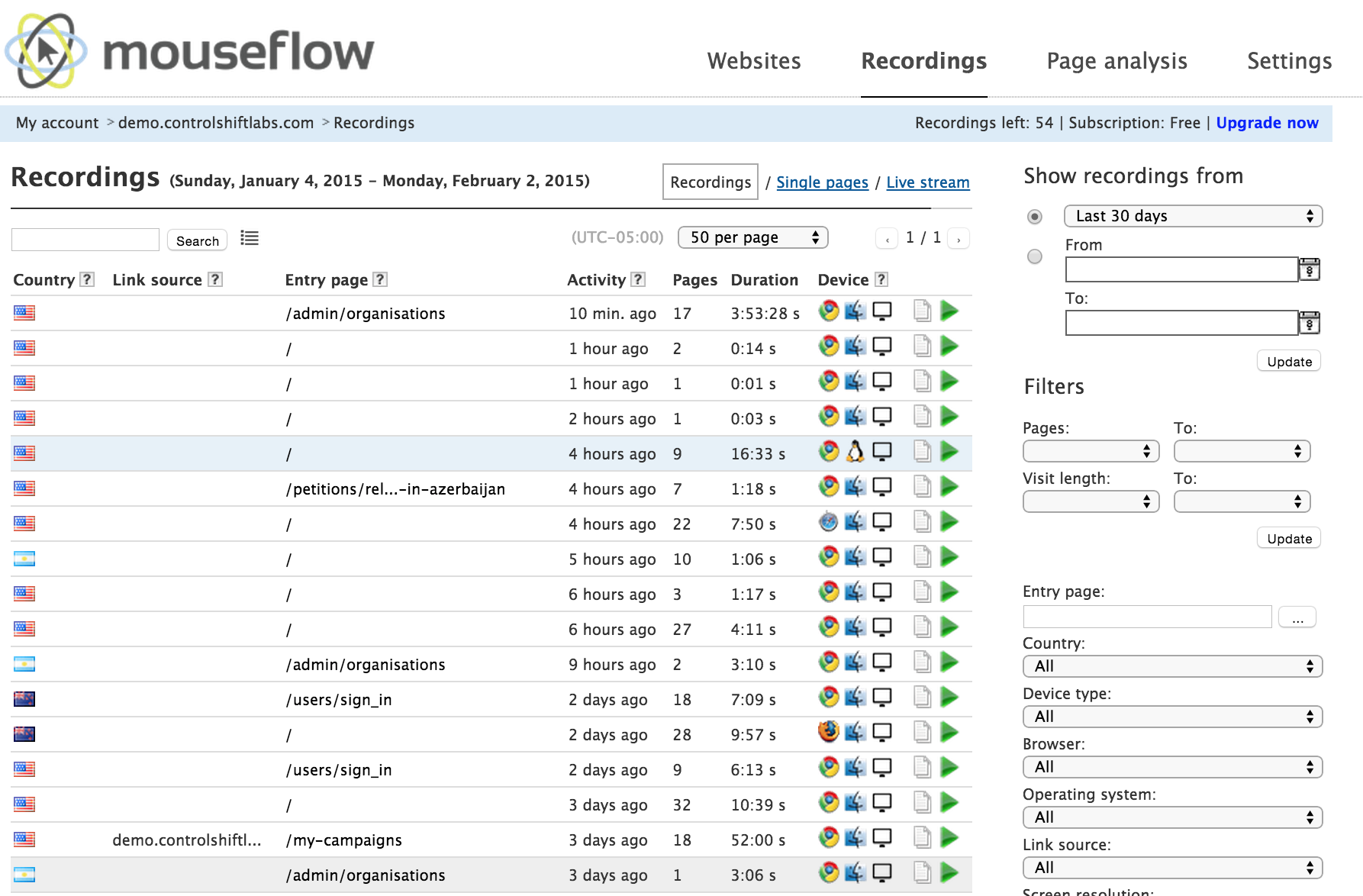This screenshot has height=896, width=1363.
Task: Open page list icon for 1:06 s recording
Action: 922,557
